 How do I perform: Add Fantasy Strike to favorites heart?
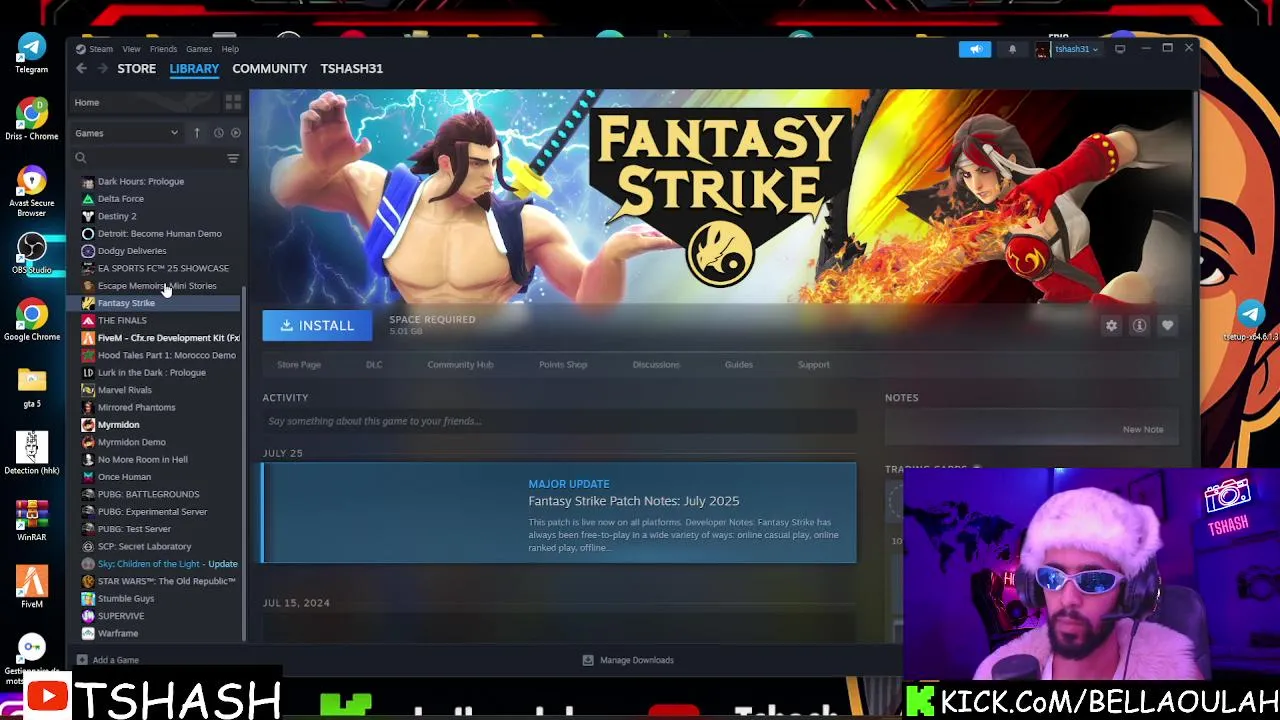tap(1167, 325)
